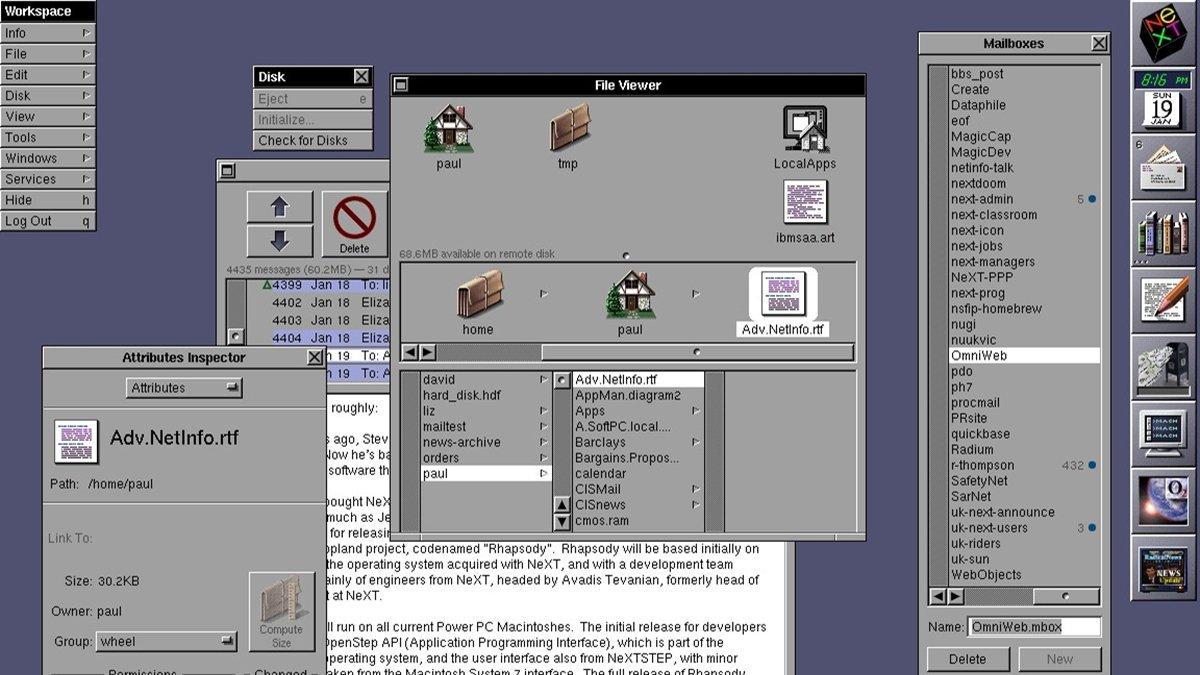Open the Edit menu in Workspace
Viewport: 1200px width, 675px height.
tap(48, 75)
